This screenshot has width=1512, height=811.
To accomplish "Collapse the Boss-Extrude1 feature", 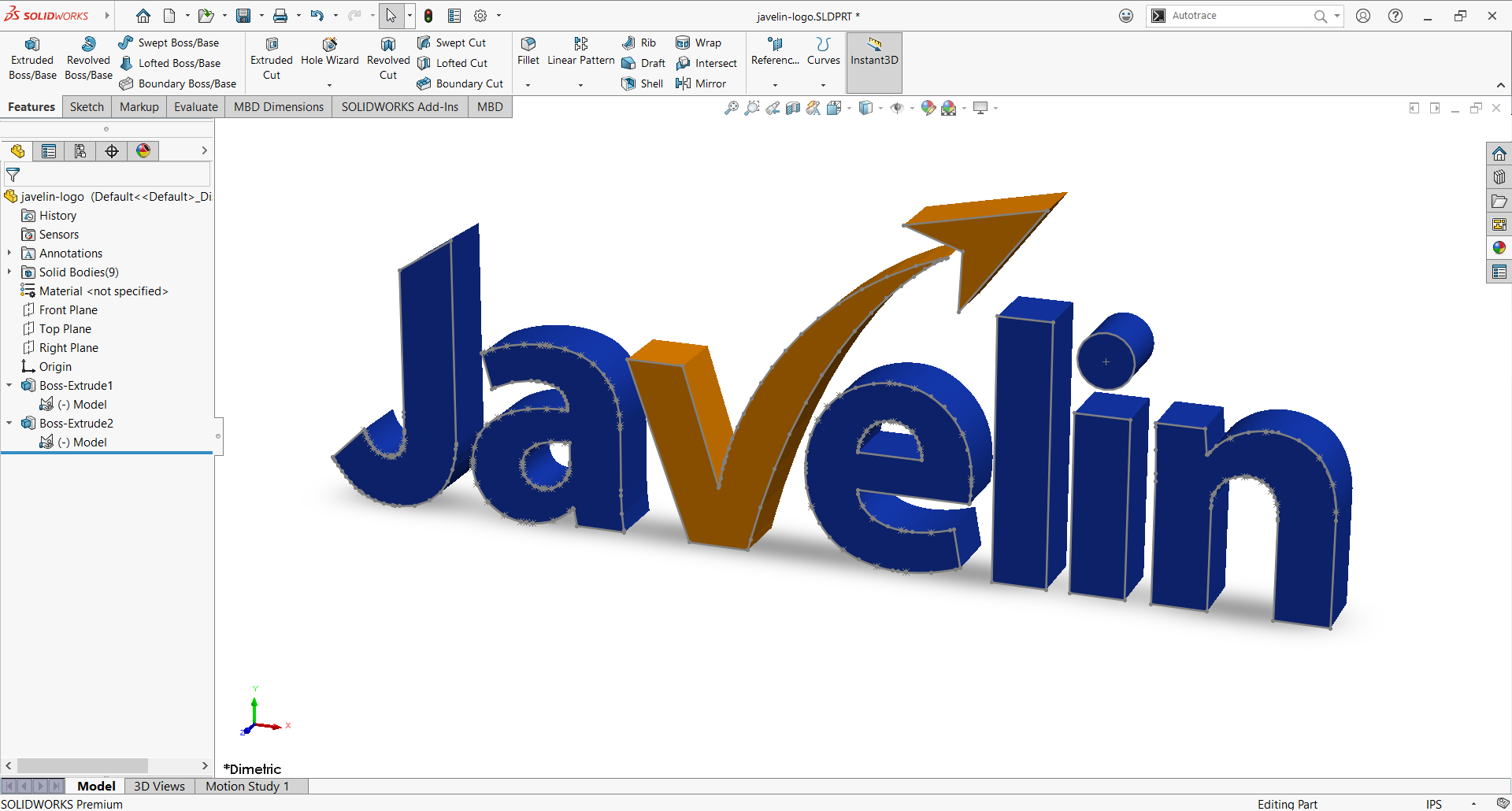I will [x=9, y=385].
